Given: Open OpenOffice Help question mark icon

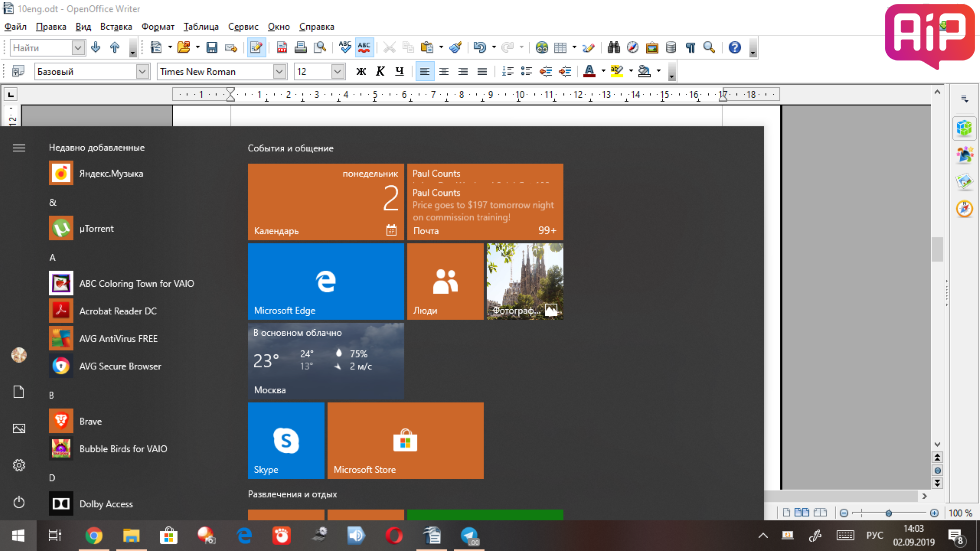Looking at the screenshot, I should click(x=735, y=47).
